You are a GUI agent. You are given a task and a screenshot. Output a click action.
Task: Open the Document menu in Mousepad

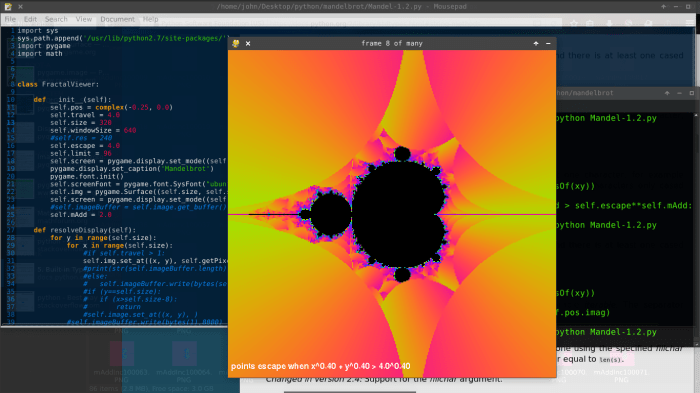(117, 19)
